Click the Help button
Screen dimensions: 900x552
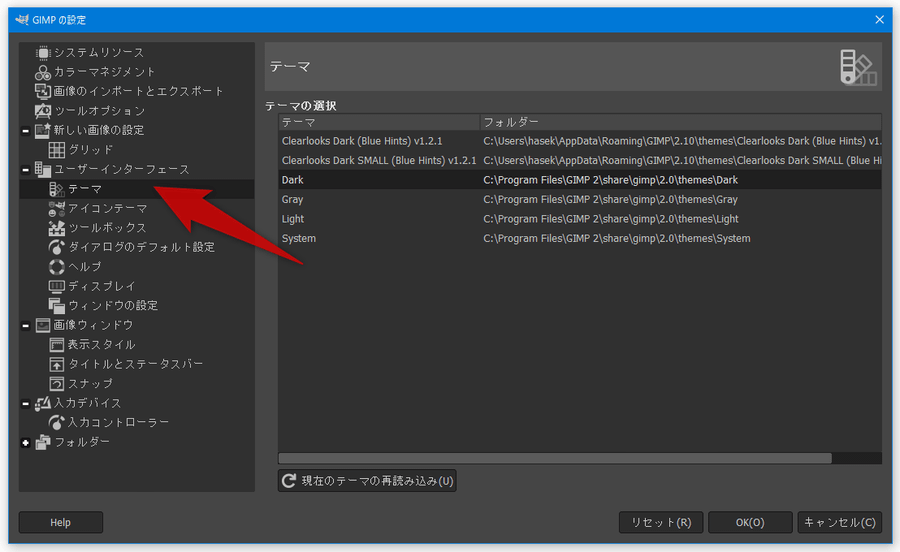click(61, 522)
